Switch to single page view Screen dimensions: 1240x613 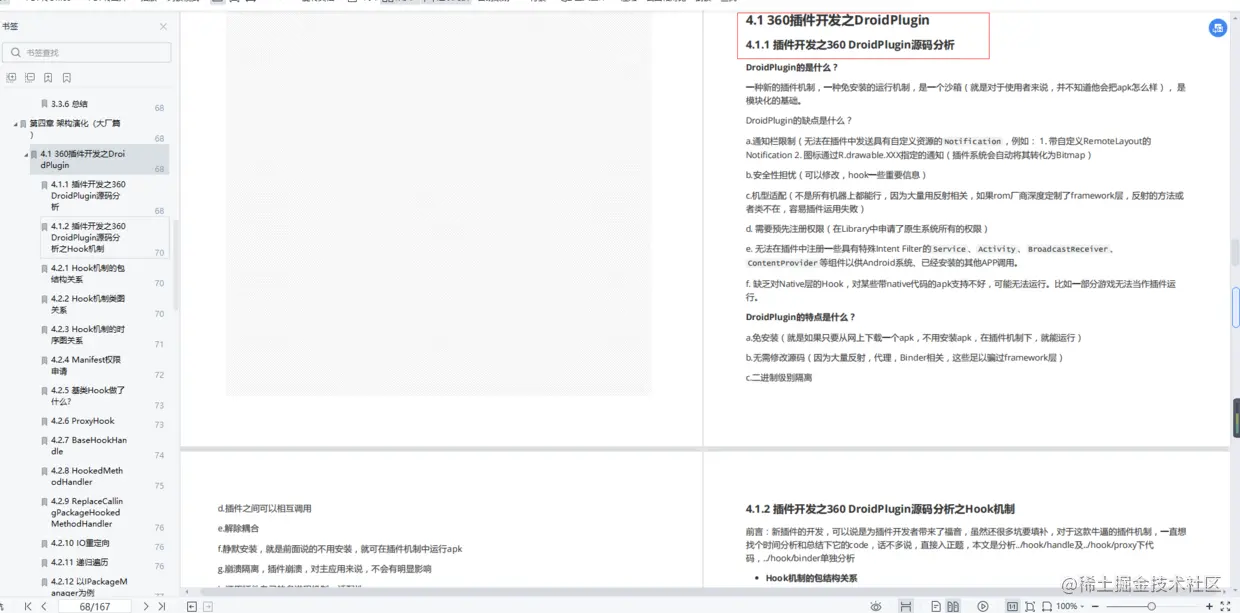coord(936,606)
